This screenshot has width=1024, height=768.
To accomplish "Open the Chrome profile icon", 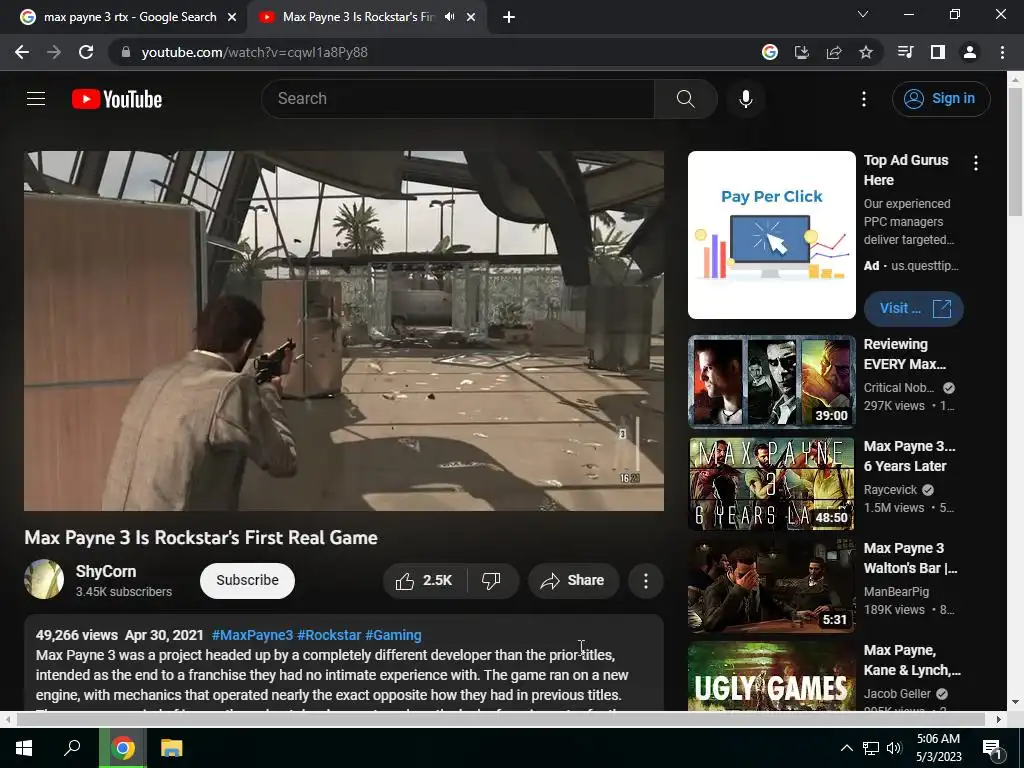I will click(x=970, y=52).
